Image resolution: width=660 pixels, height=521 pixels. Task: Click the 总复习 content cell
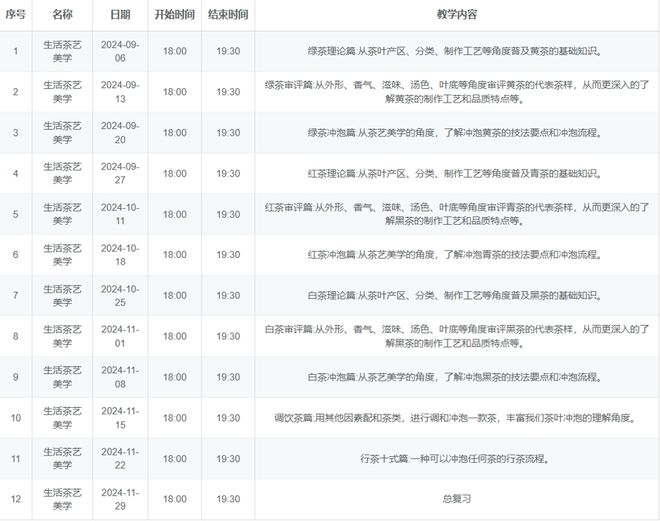(x=456, y=499)
